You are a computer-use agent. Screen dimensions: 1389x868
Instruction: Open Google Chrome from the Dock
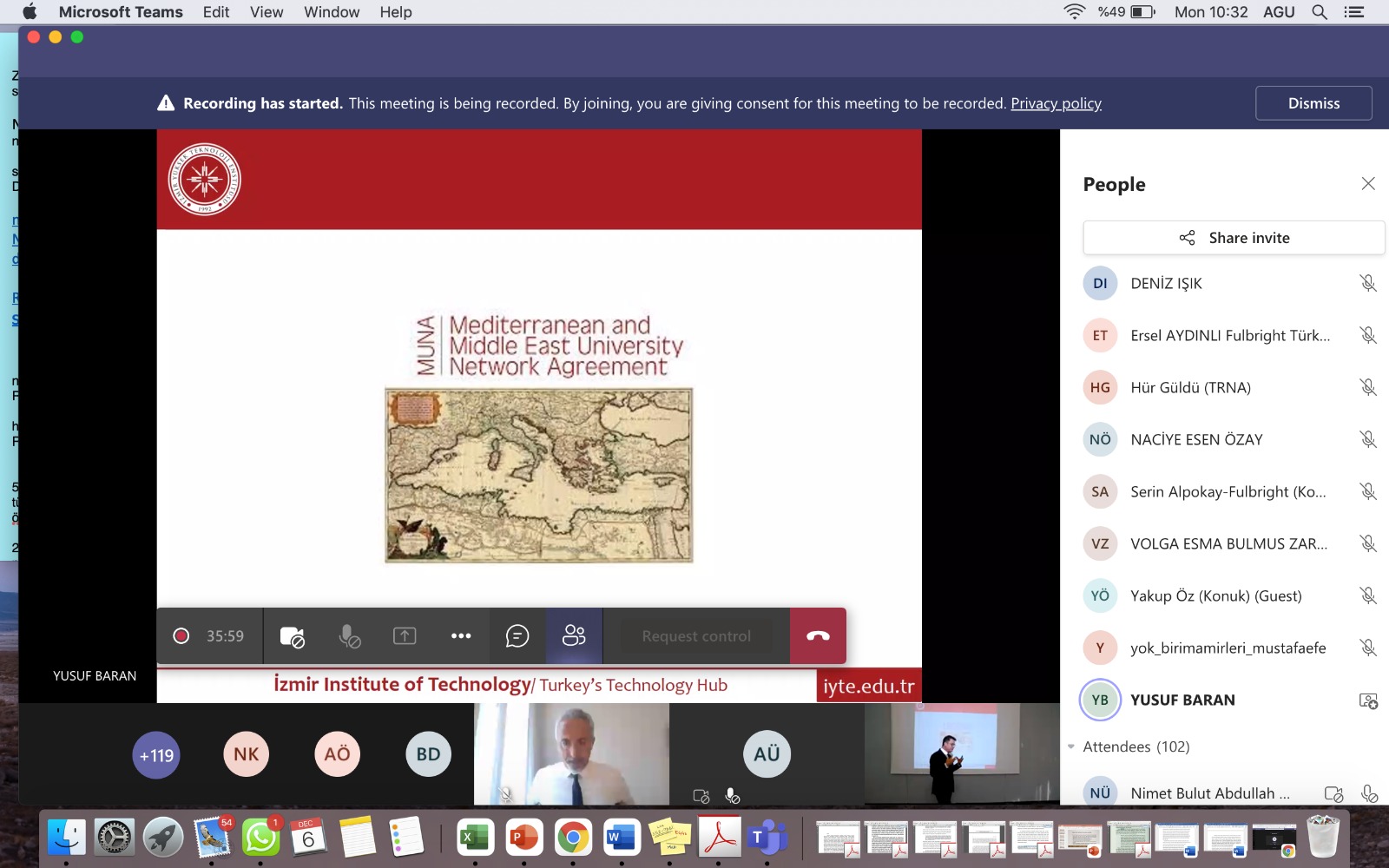coord(573,838)
